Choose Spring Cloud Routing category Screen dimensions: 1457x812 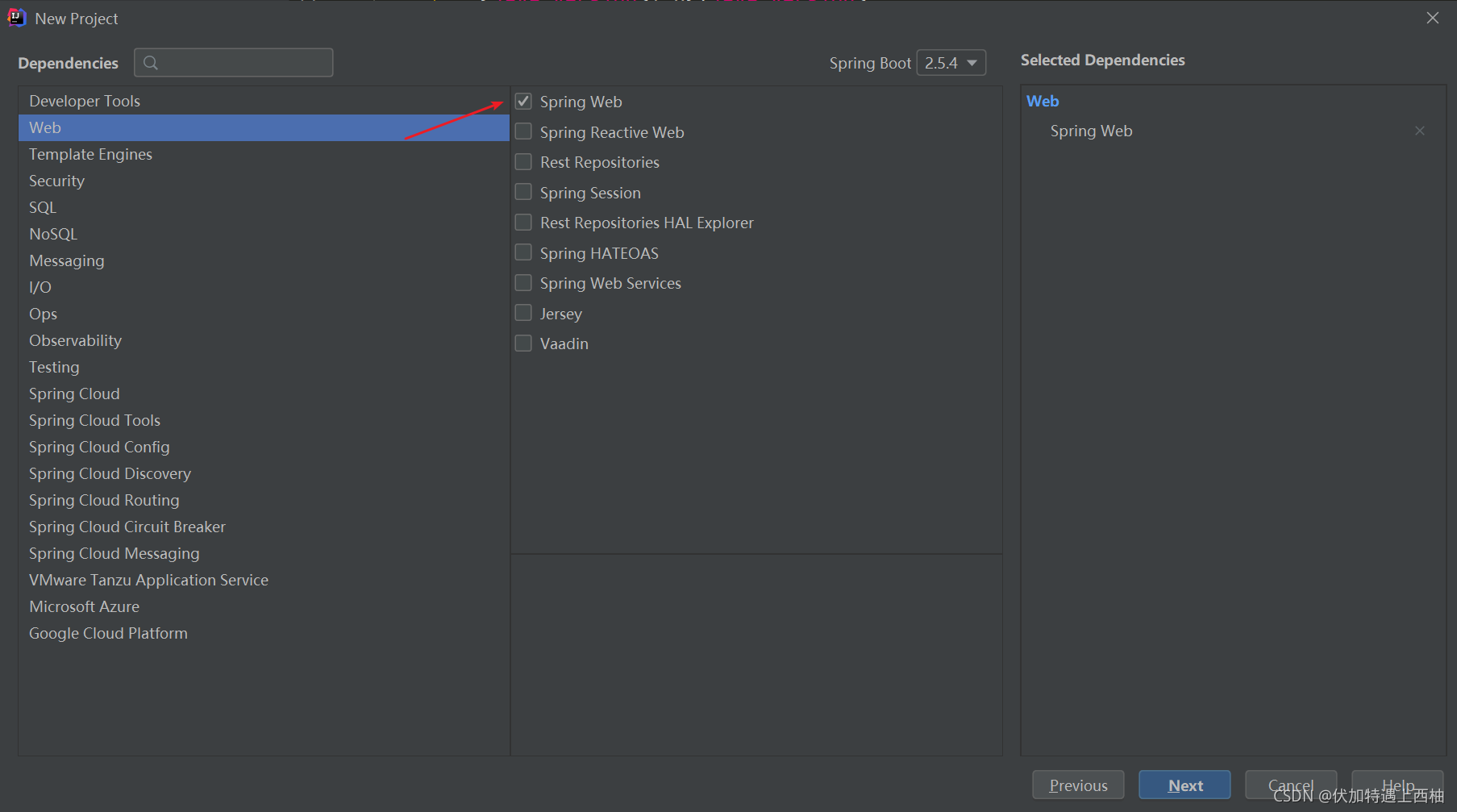(x=264, y=500)
